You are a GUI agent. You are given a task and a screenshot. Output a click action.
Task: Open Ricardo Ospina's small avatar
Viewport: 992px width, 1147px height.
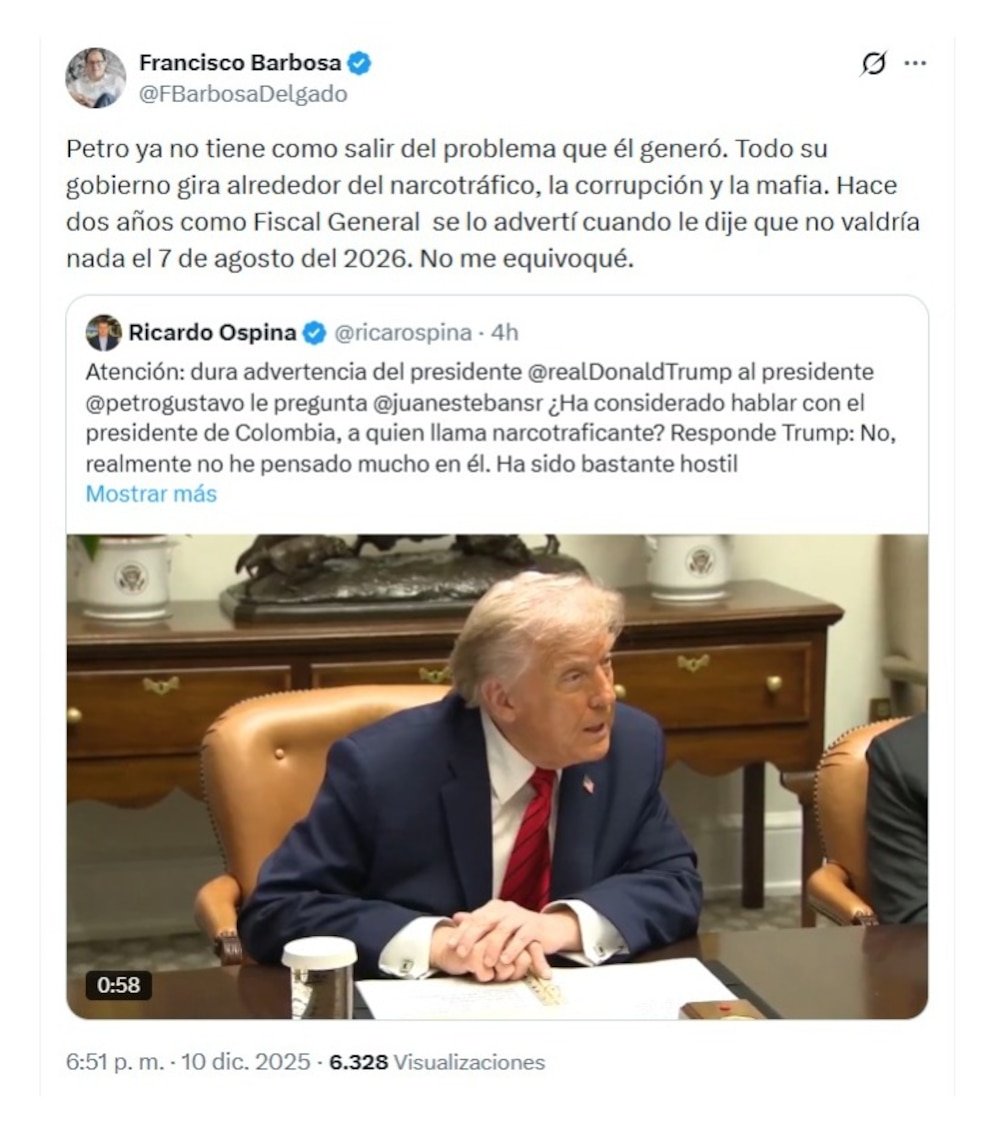tap(103, 333)
